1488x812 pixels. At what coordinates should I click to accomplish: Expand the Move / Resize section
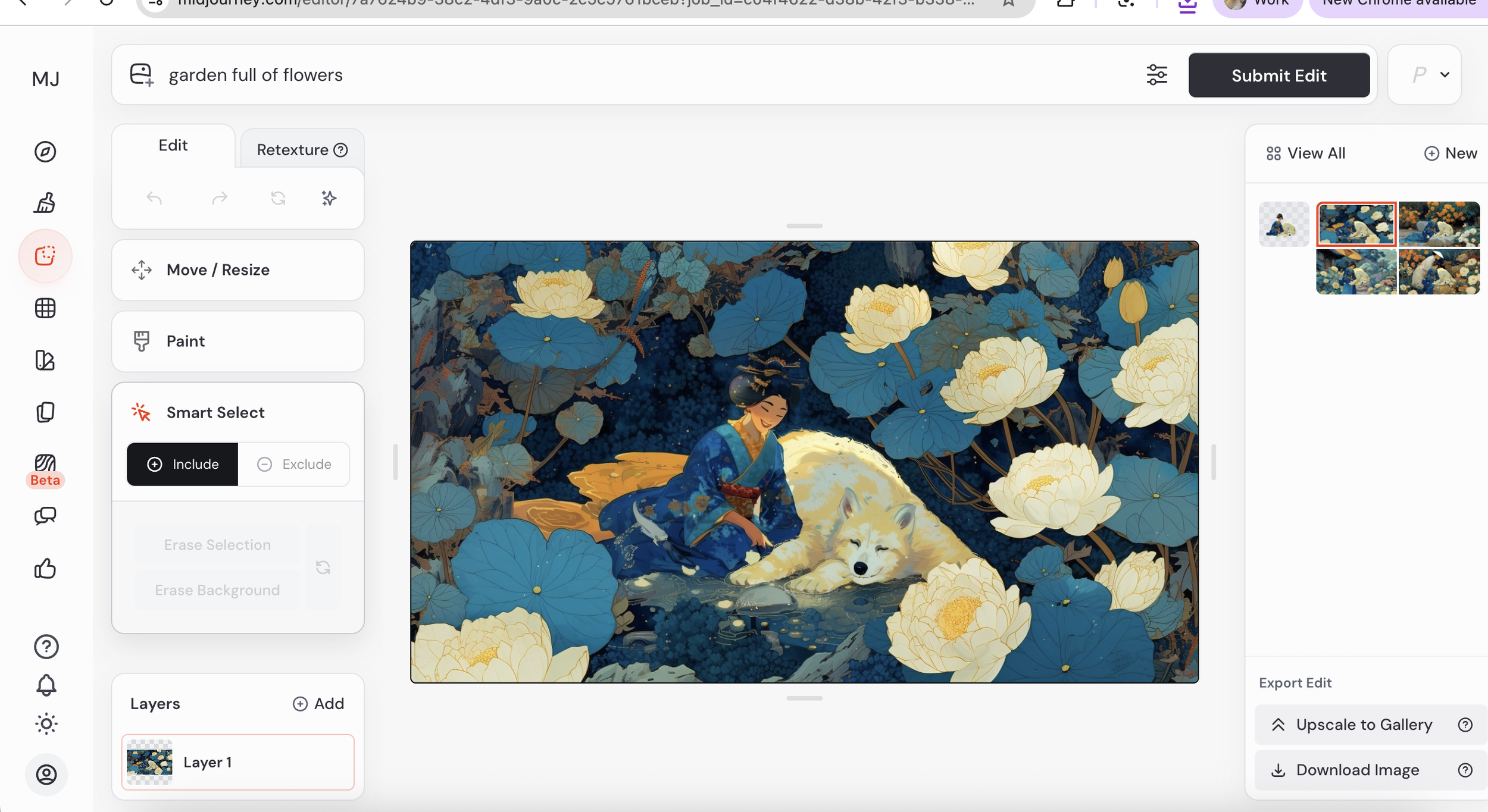(x=237, y=269)
